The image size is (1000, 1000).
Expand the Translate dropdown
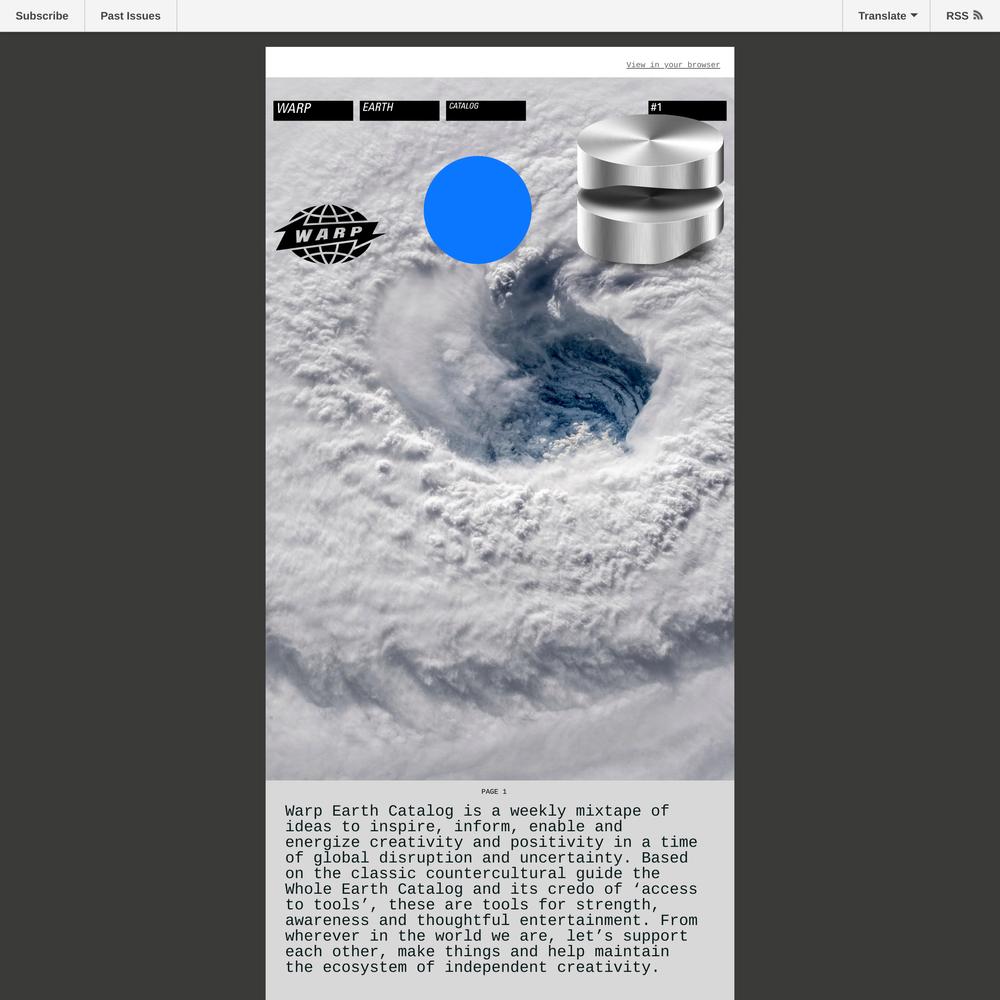886,16
